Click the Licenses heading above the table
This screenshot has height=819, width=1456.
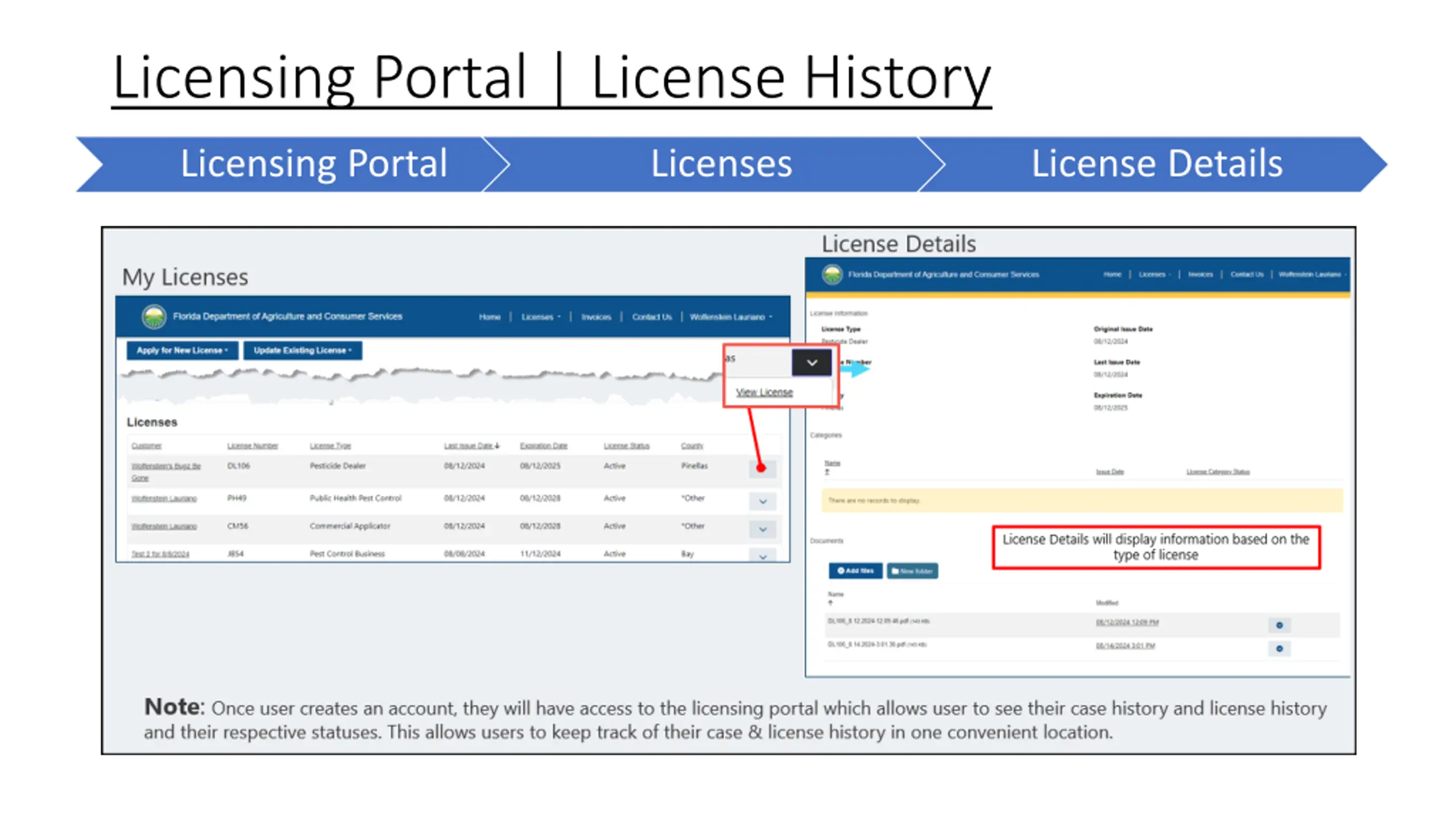tap(152, 422)
